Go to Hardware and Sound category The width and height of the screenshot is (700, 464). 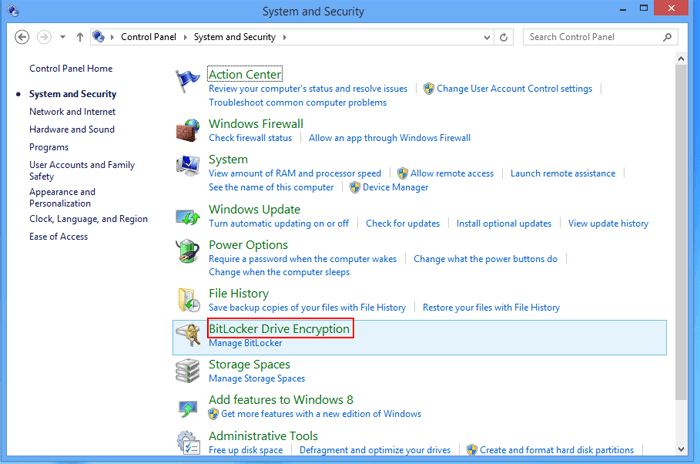coord(72,130)
